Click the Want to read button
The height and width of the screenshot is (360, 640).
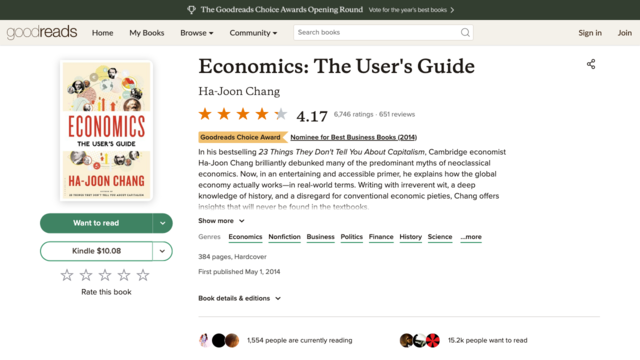tap(96, 223)
